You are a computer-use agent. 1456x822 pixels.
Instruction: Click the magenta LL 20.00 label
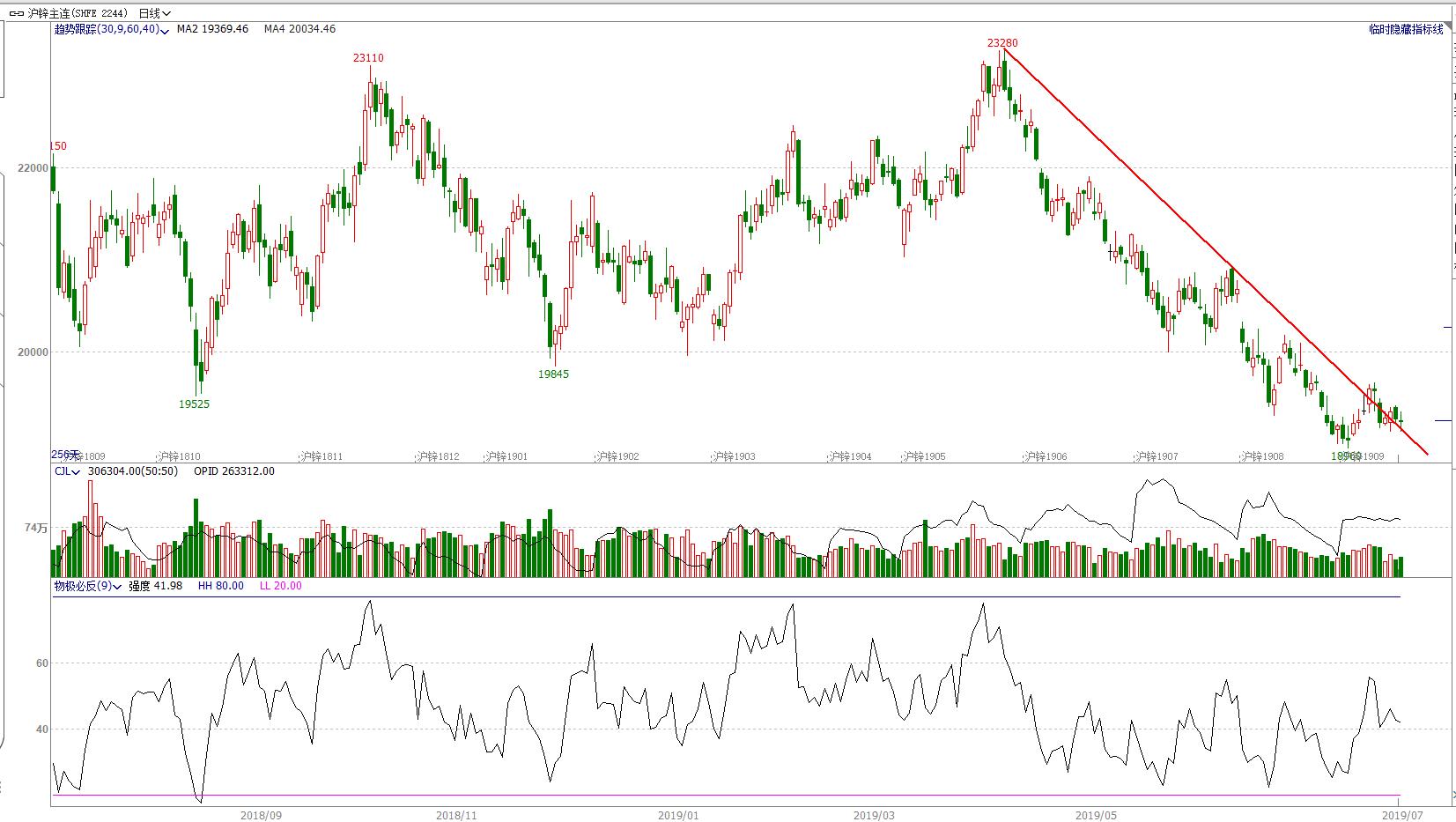tap(280, 586)
